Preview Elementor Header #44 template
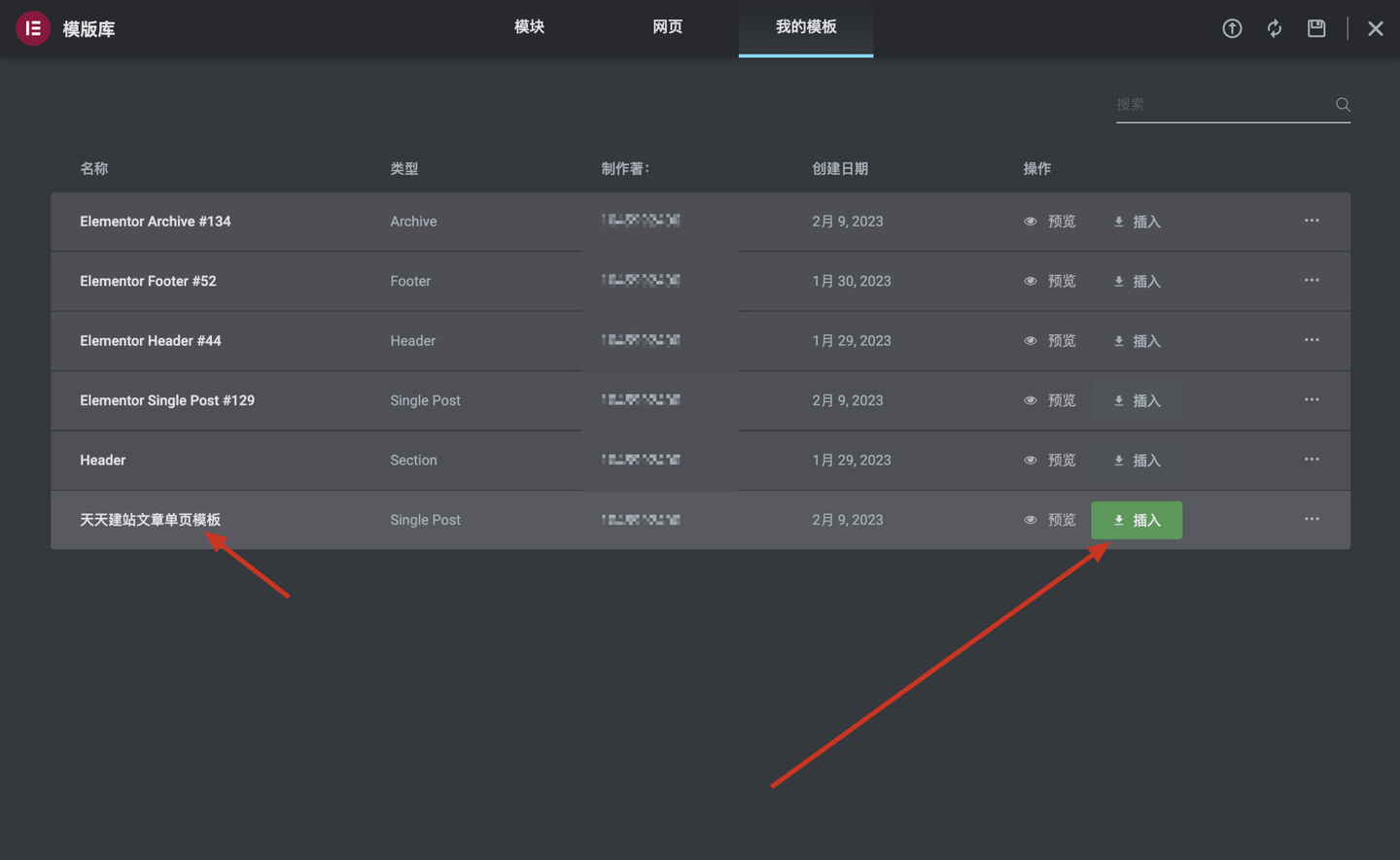 [1050, 341]
